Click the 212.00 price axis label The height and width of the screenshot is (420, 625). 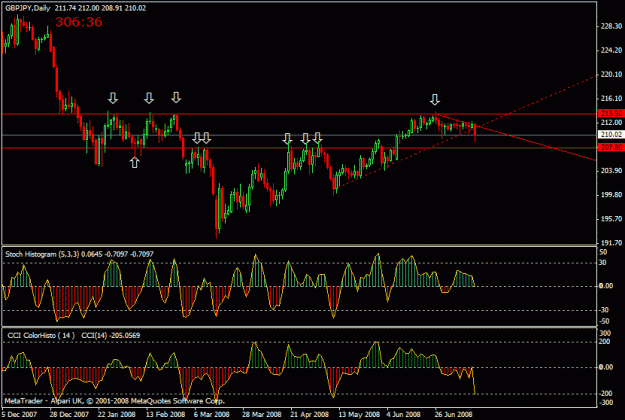(x=611, y=122)
